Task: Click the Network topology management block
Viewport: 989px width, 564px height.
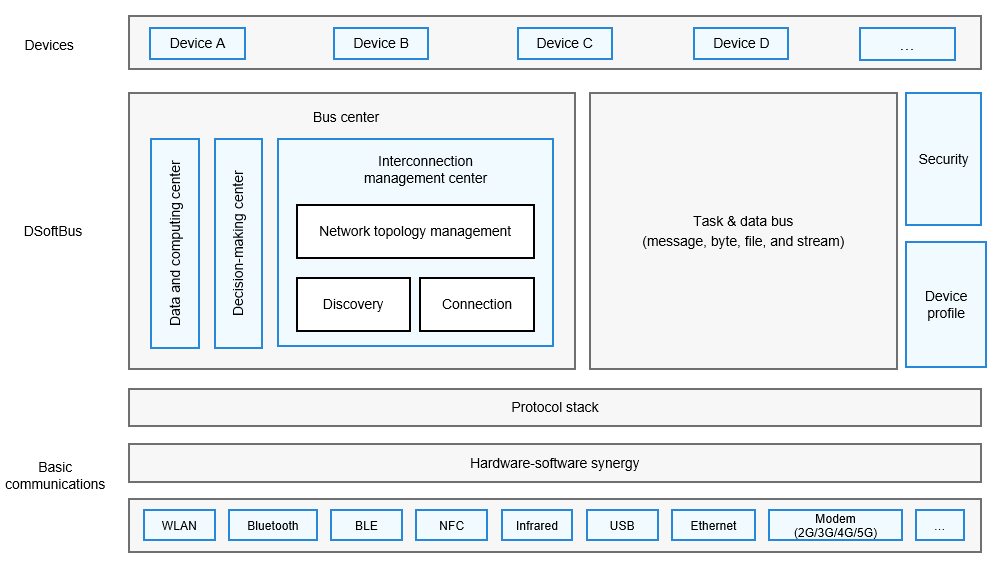Action: [x=415, y=231]
